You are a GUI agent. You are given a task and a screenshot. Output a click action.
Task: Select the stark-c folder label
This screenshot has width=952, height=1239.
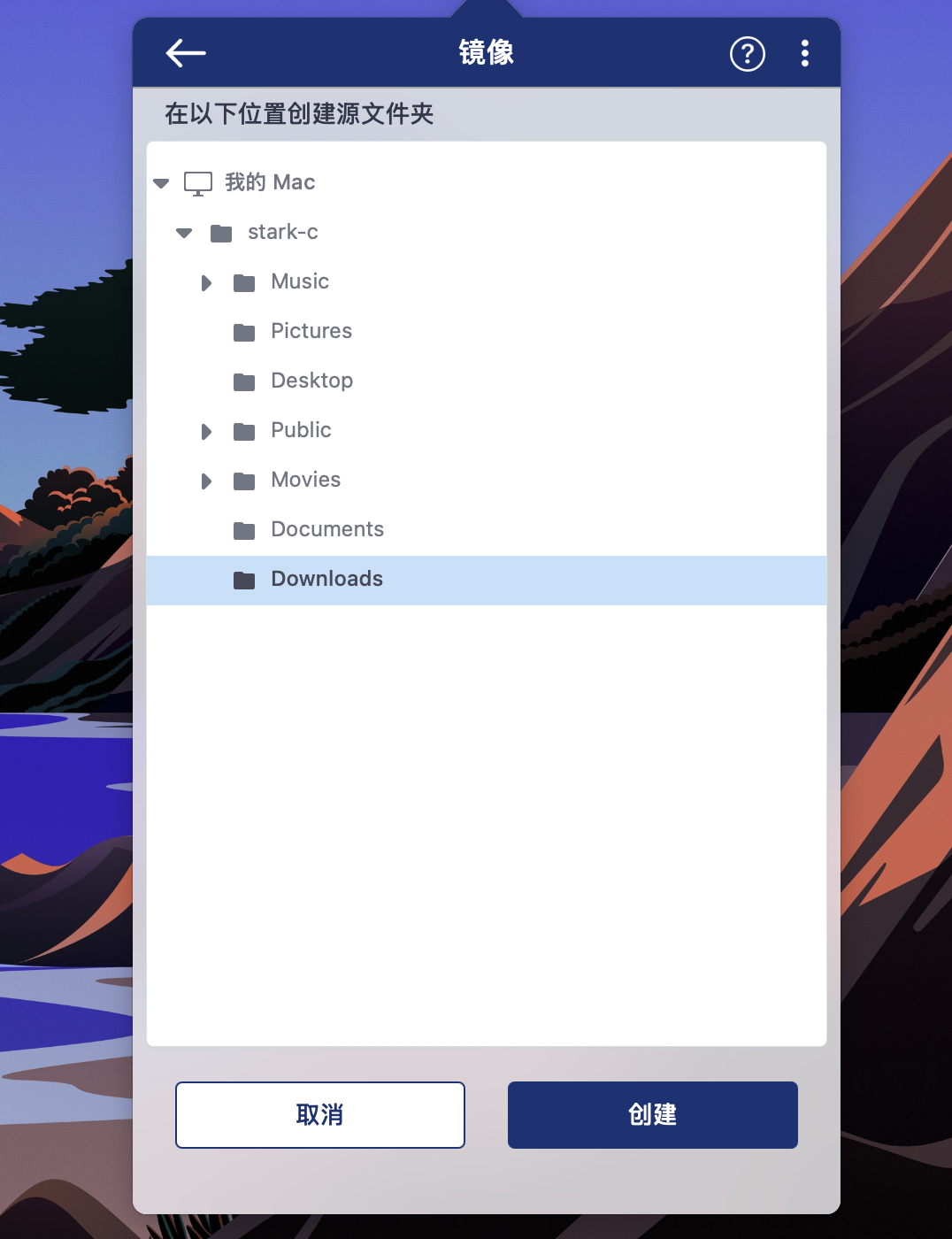pyautogui.click(x=283, y=232)
